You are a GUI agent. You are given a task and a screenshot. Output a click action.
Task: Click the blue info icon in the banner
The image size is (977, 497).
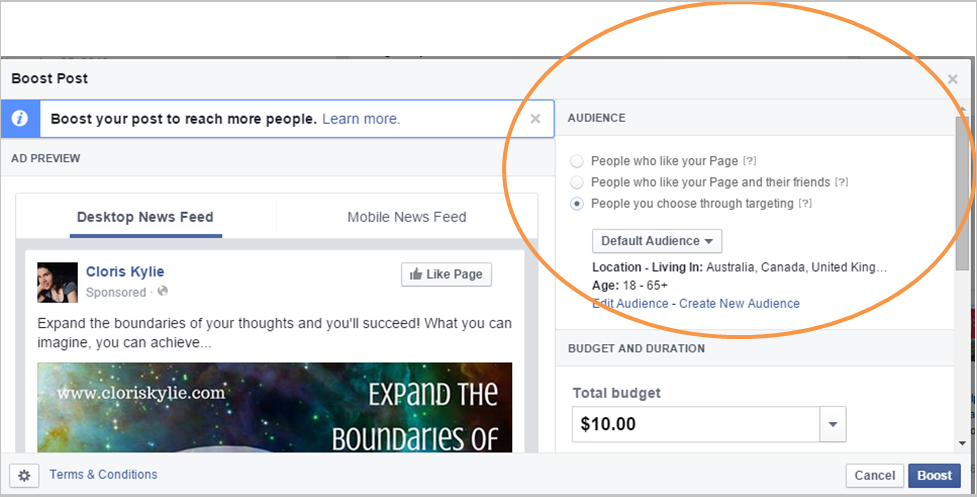[20, 118]
